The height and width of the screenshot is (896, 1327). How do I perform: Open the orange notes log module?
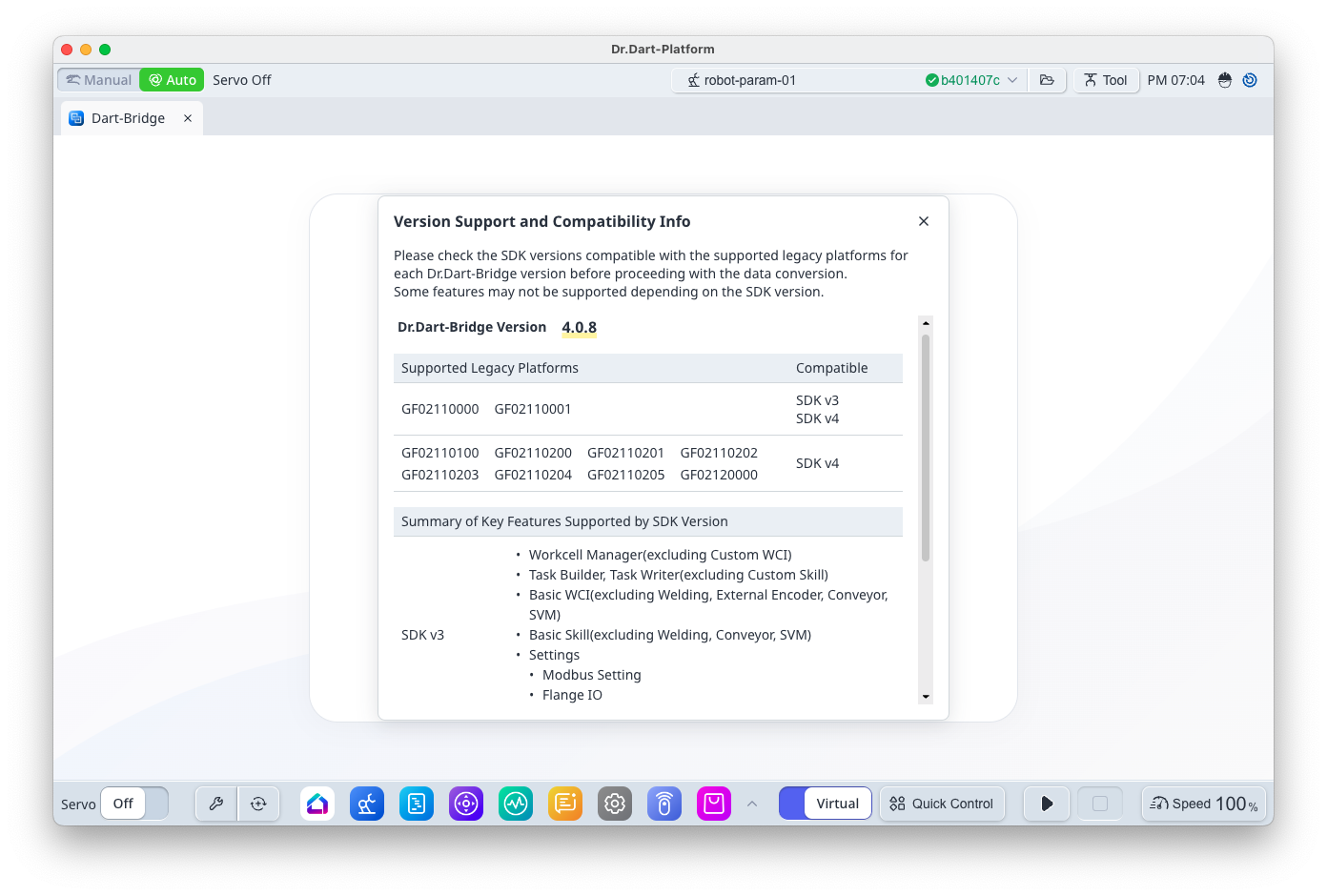565,804
